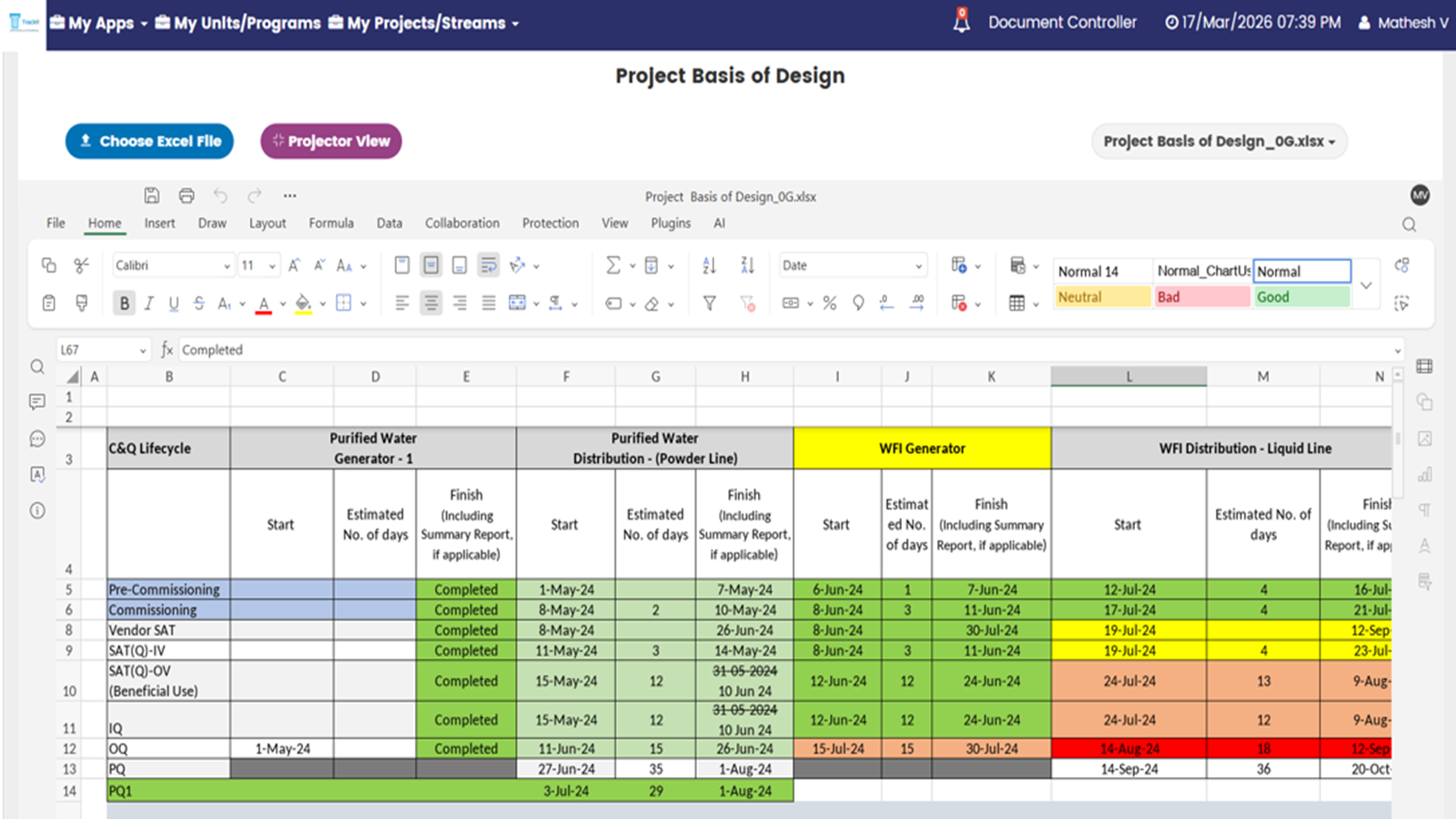Click the Cut scissors icon
The height and width of the screenshot is (819, 1456).
coord(82,266)
